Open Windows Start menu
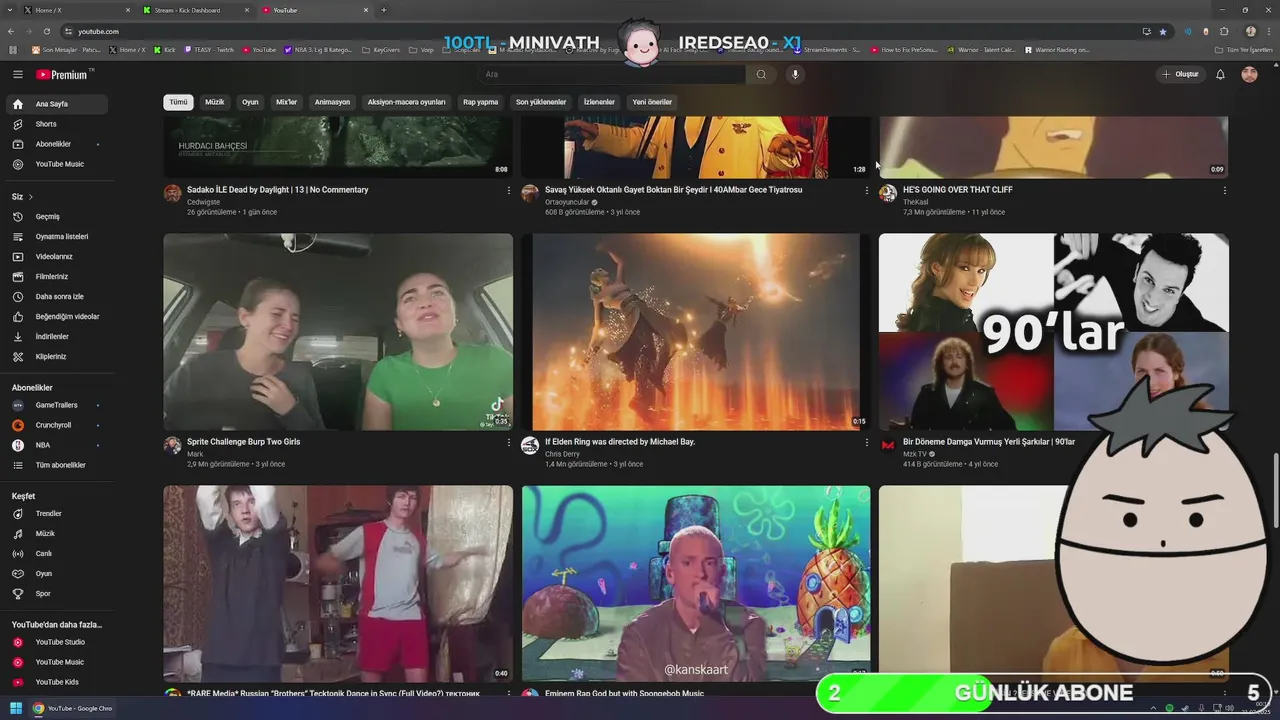Viewport: 1280px width, 720px height. (x=16, y=708)
